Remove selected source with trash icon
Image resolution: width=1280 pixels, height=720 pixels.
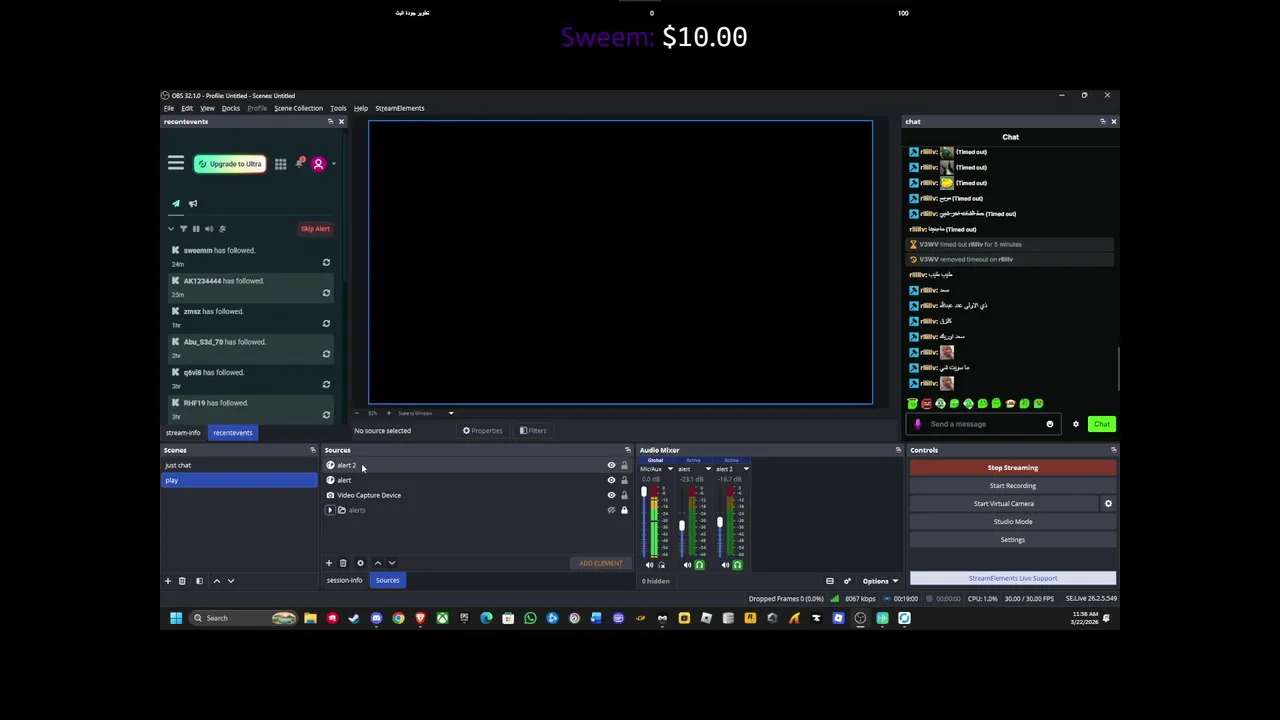pos(343,563)
